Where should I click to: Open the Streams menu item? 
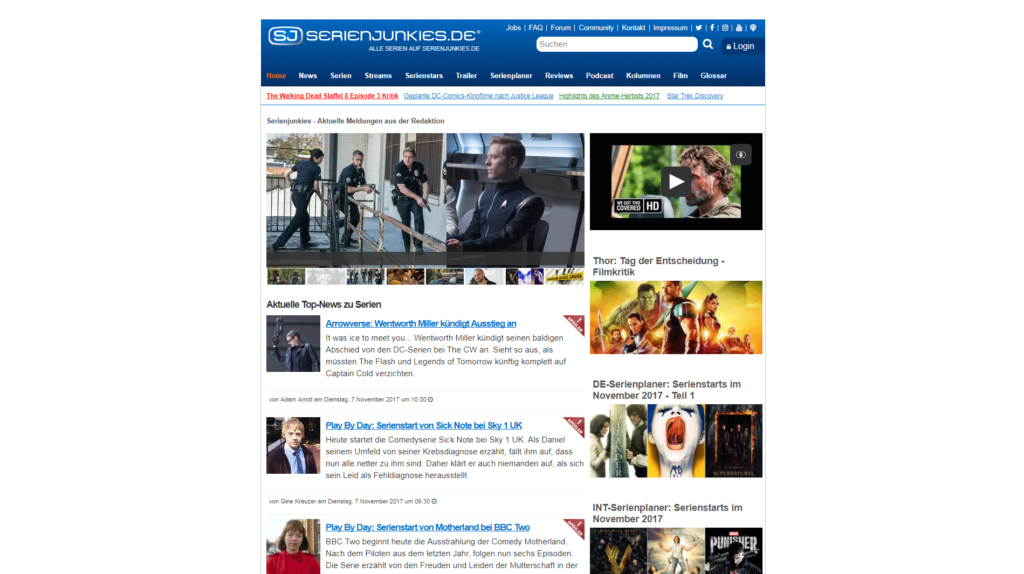tap(378, 76)
